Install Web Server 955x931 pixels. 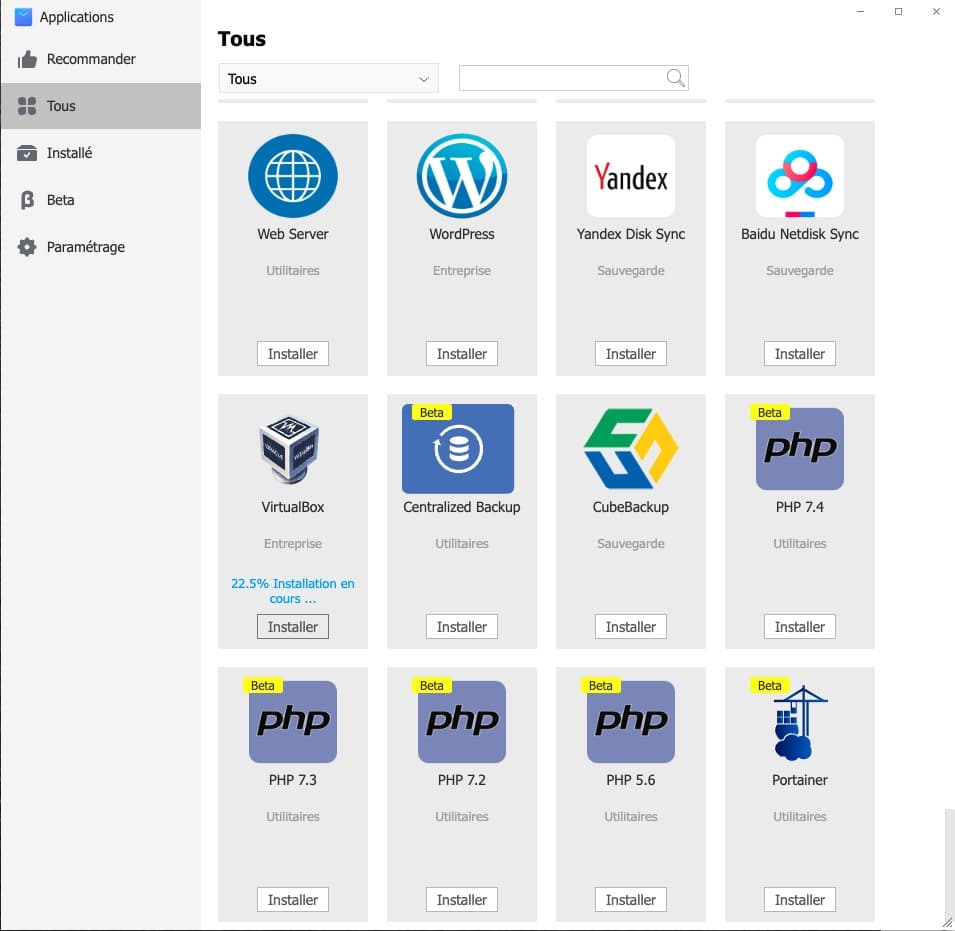coord(292,354)
